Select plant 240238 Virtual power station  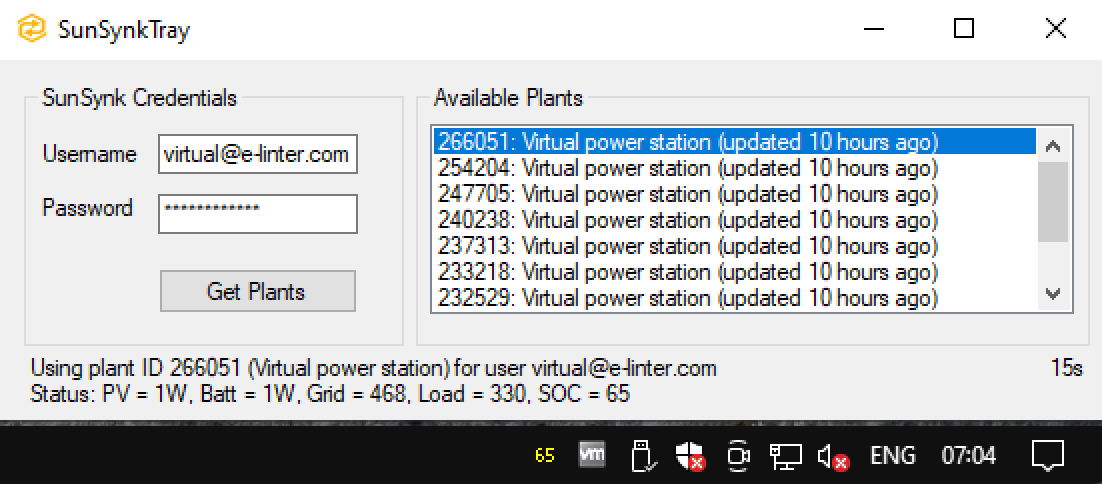(734, 221)
